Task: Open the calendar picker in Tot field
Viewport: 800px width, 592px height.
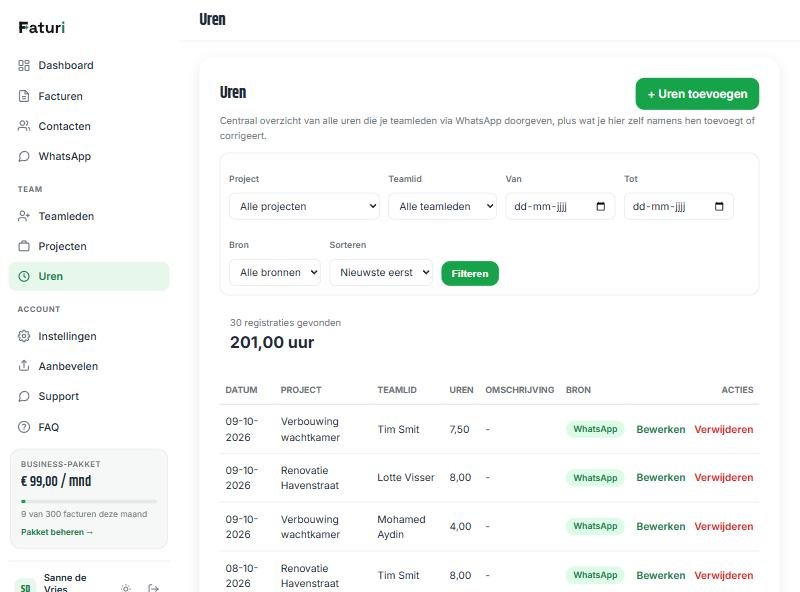Action: (x=719, y=206)
